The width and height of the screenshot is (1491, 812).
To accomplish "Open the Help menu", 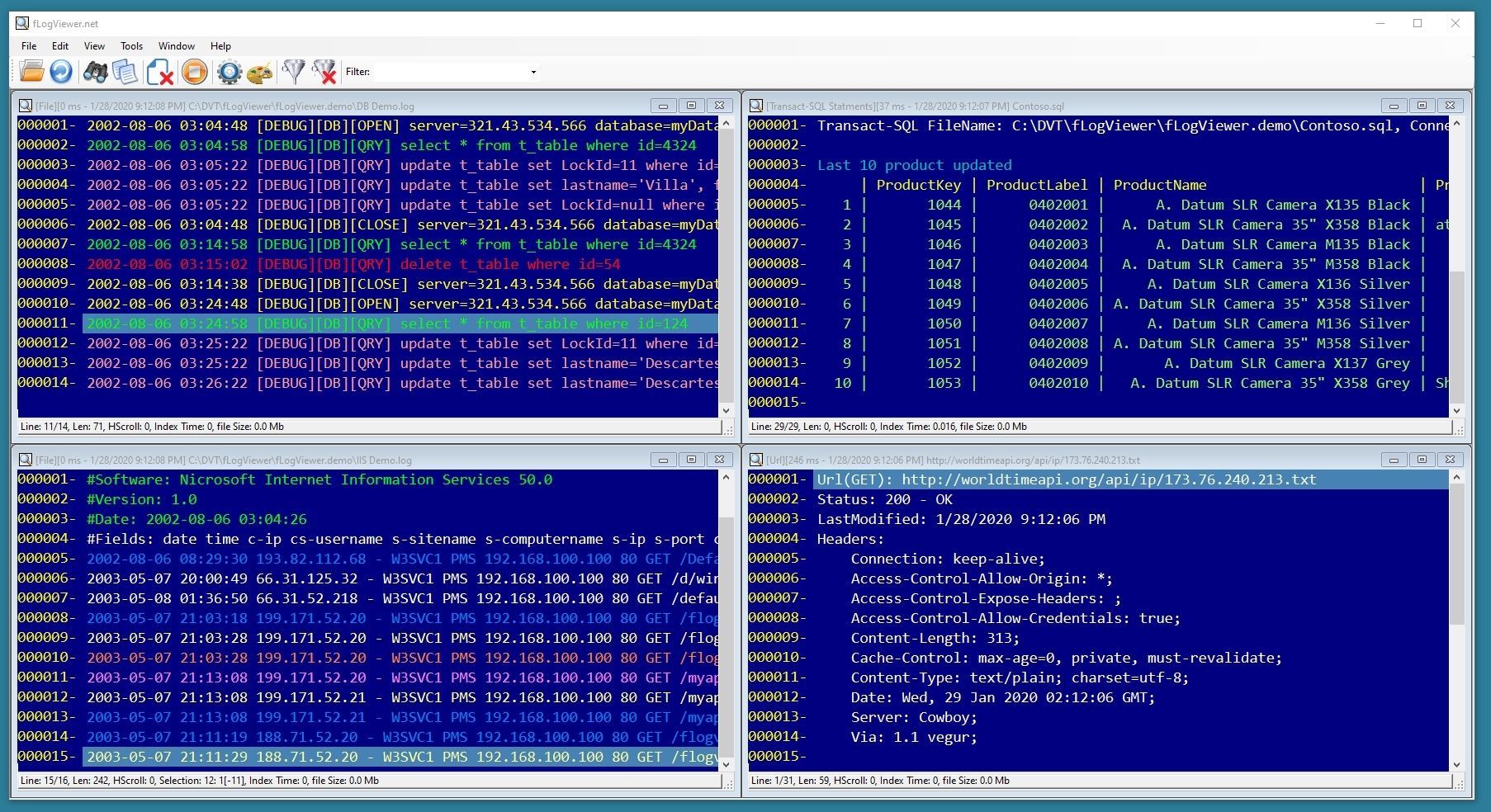I will (x=220, y=46).
